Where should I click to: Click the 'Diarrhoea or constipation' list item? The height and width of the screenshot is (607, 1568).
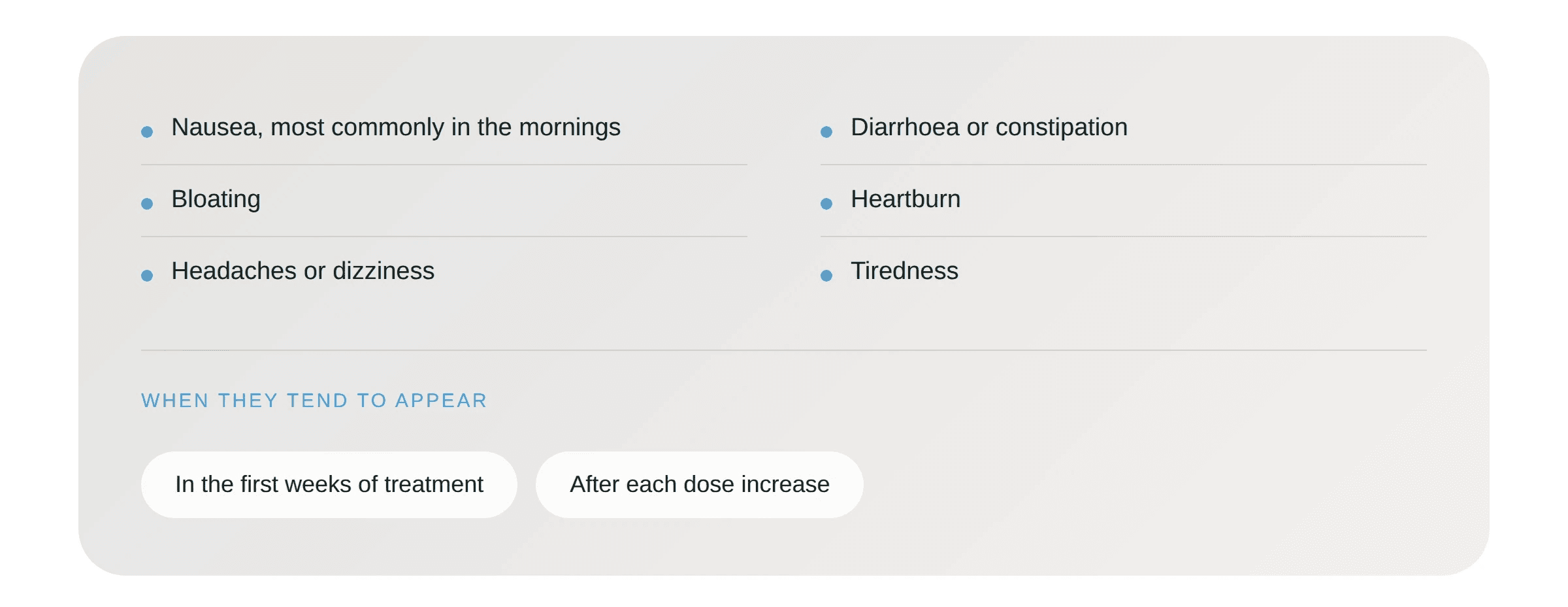1124,128
